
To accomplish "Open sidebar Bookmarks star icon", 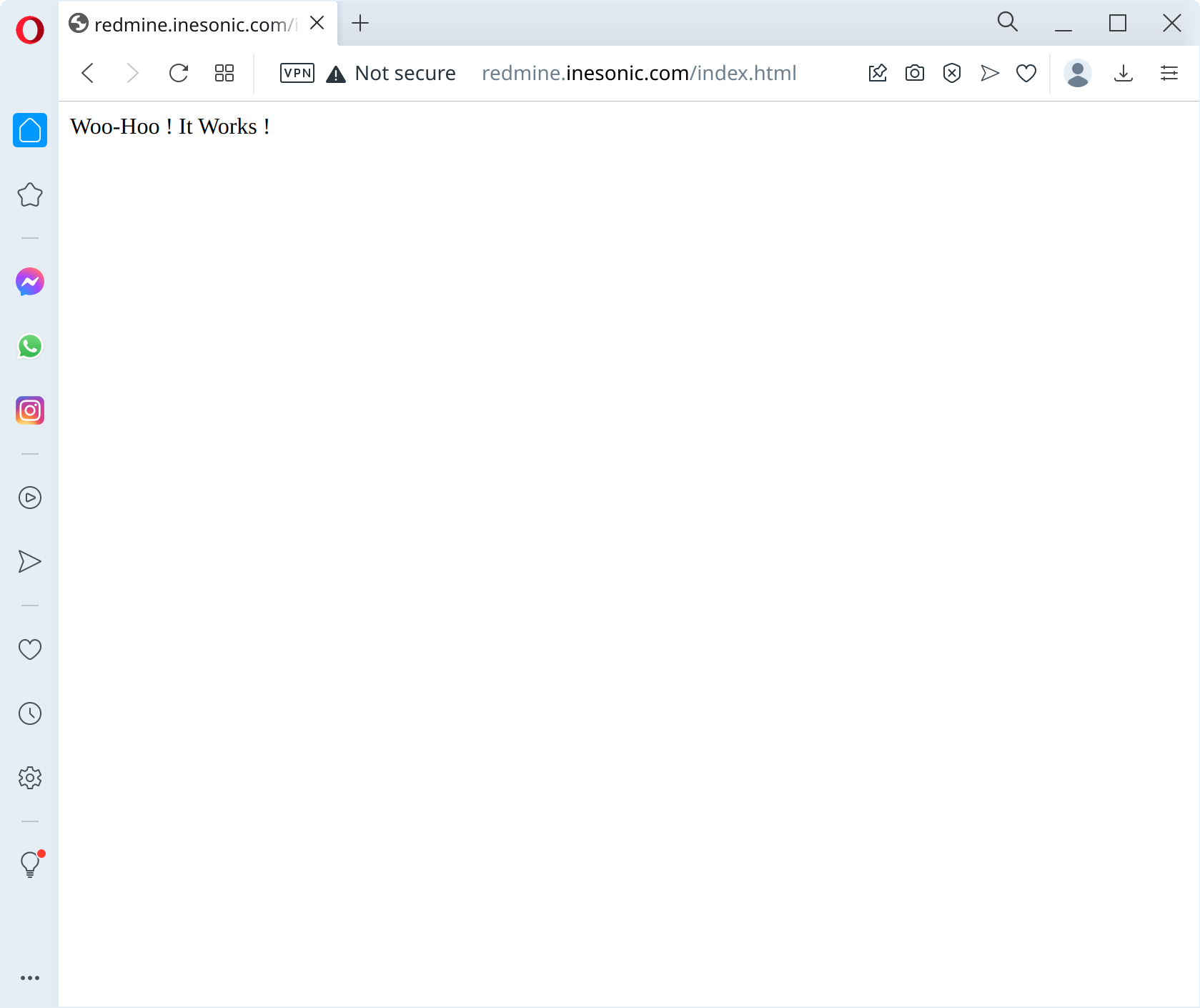I will point(30,194).
